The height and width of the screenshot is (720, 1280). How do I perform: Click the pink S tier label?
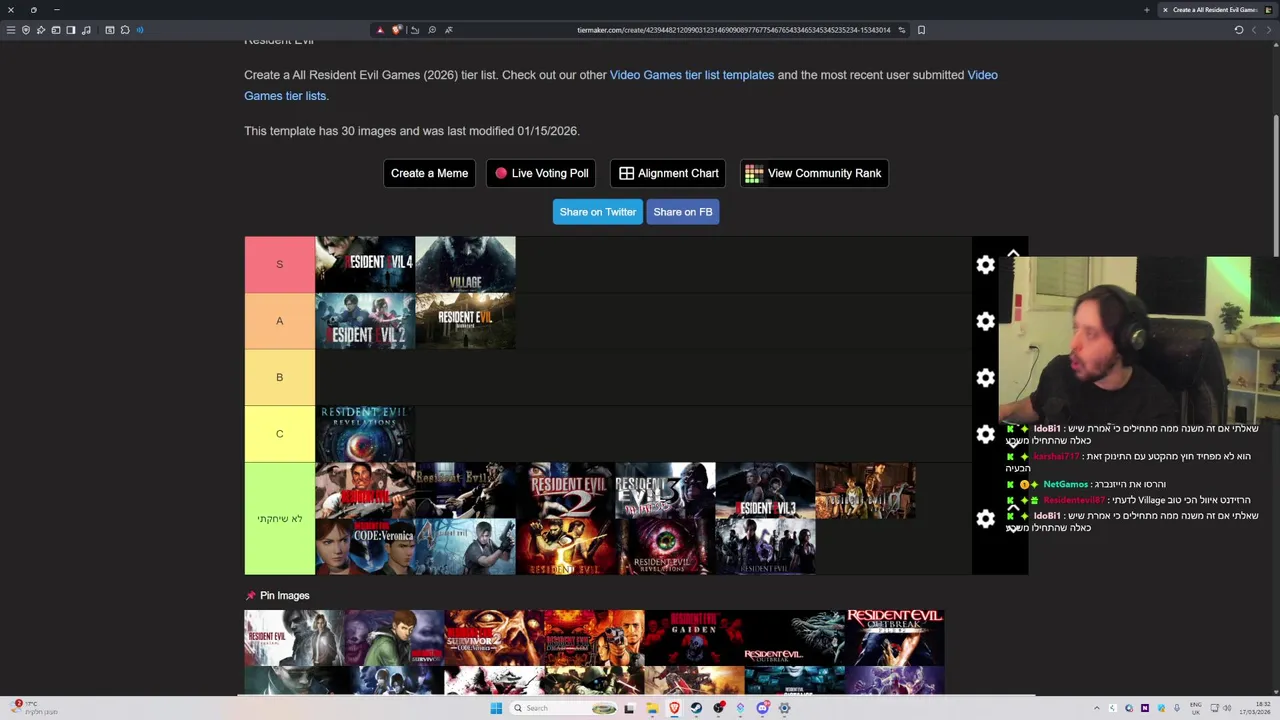[280, 264]
